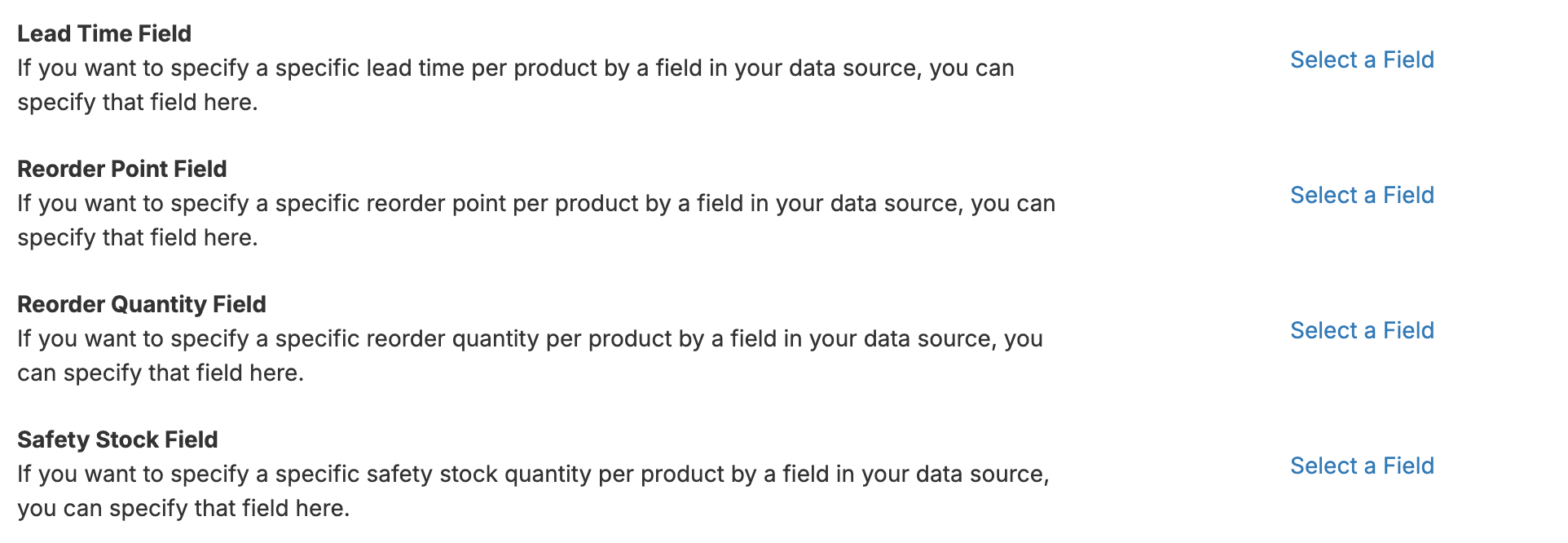The width and height of the screenshot is (1568, 543).
Task: Open field selection for per-product lead time
Action: 1362,60
